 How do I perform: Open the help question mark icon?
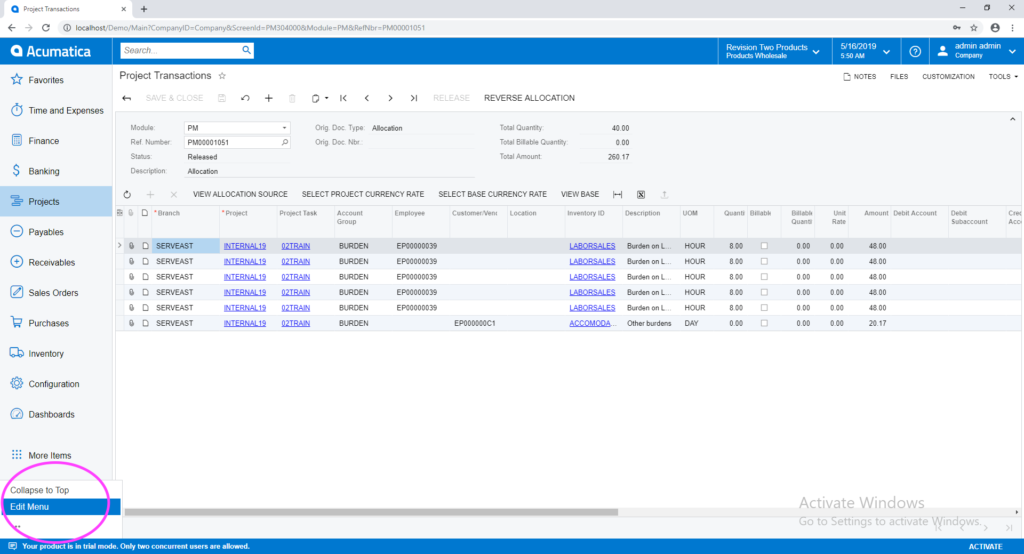[x=915, y=51]
